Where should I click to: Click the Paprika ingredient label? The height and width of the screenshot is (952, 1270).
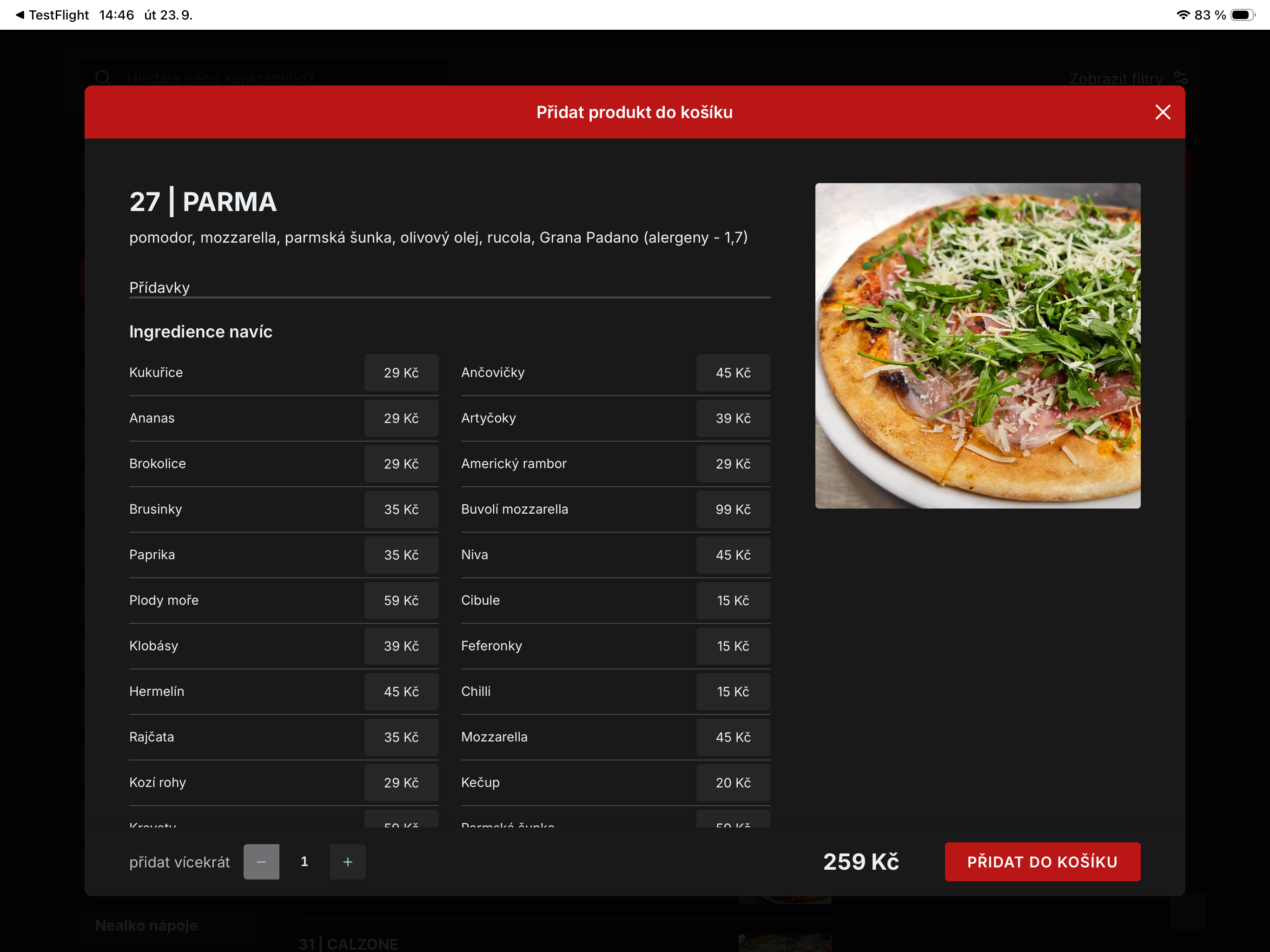pyautogui.click(x=152, y=555)
